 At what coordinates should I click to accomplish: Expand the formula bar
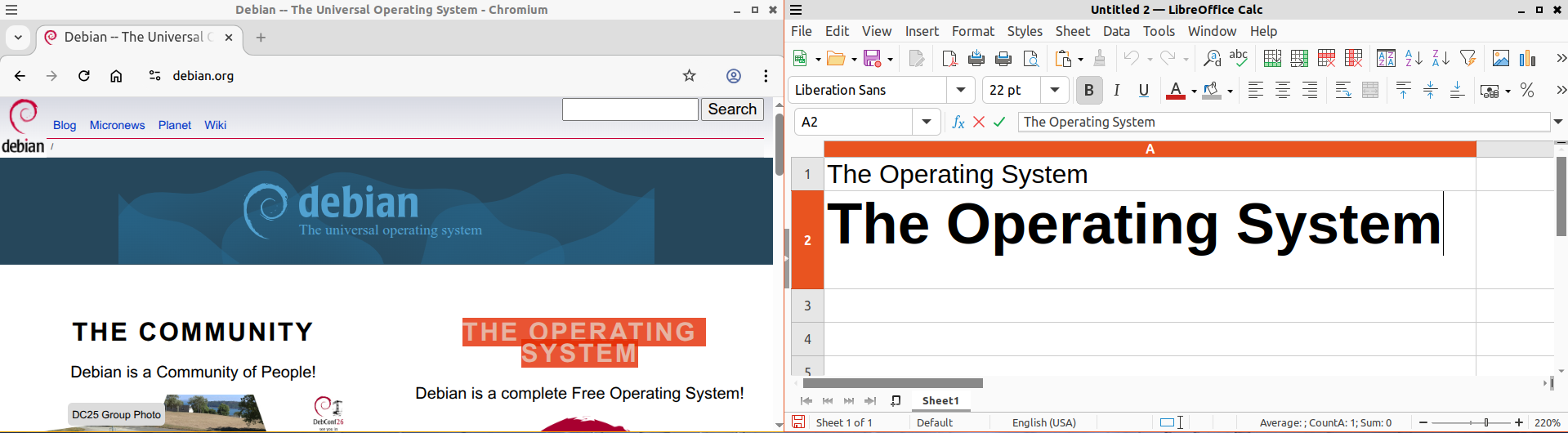point(1558,122)
